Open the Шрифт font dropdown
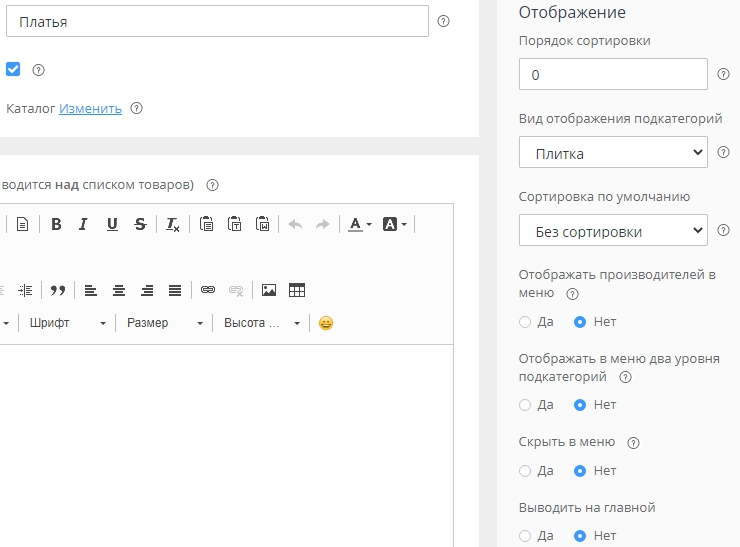740x547 pixels. 67,323
